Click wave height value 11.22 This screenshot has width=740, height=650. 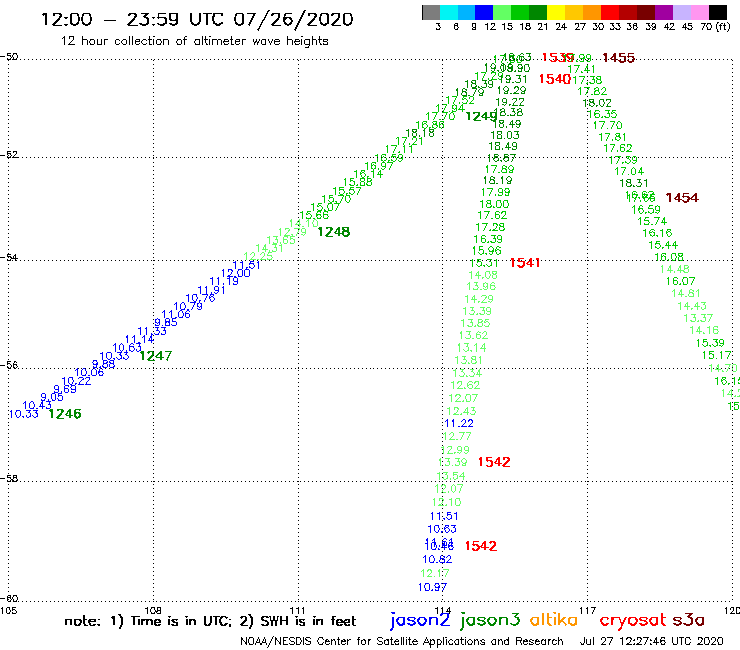[459, 423]
